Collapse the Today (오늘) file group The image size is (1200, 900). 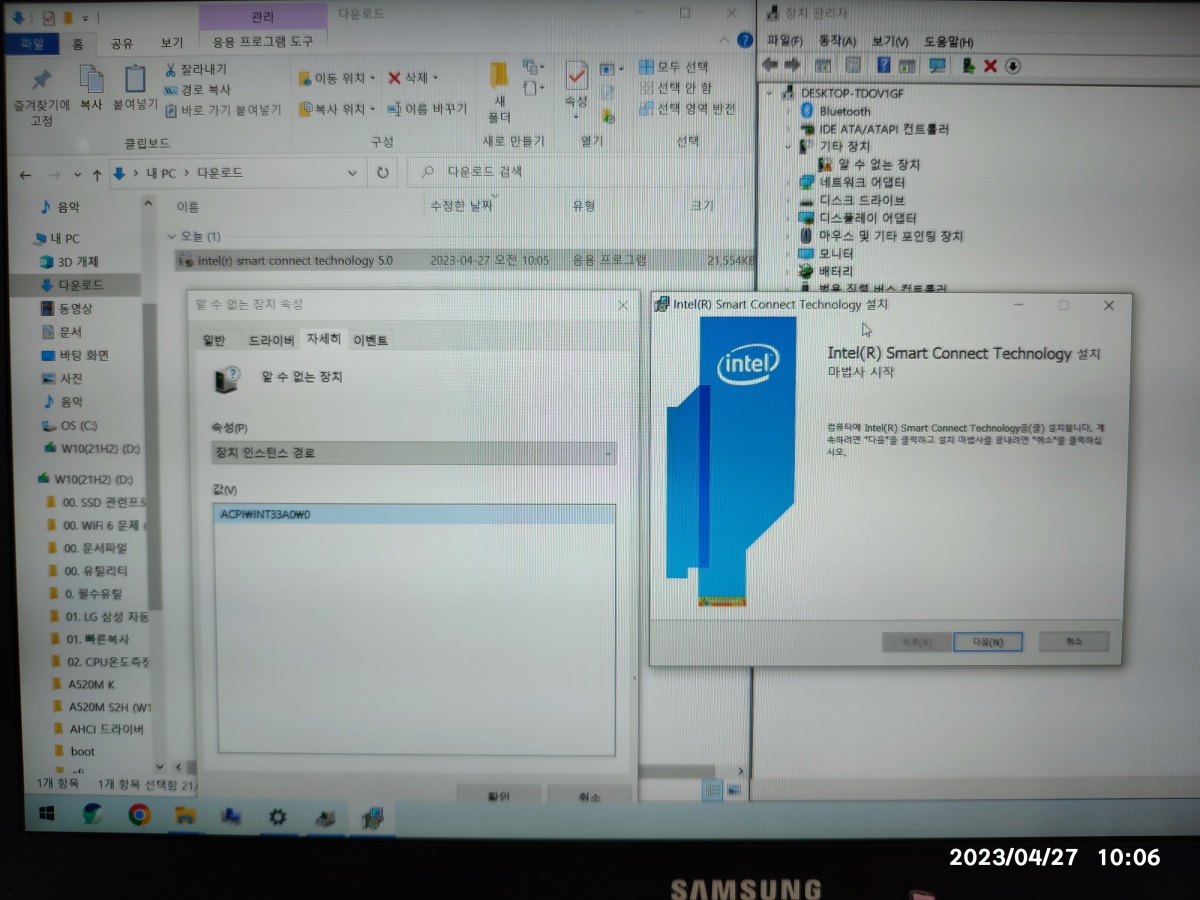pos(172,237)
